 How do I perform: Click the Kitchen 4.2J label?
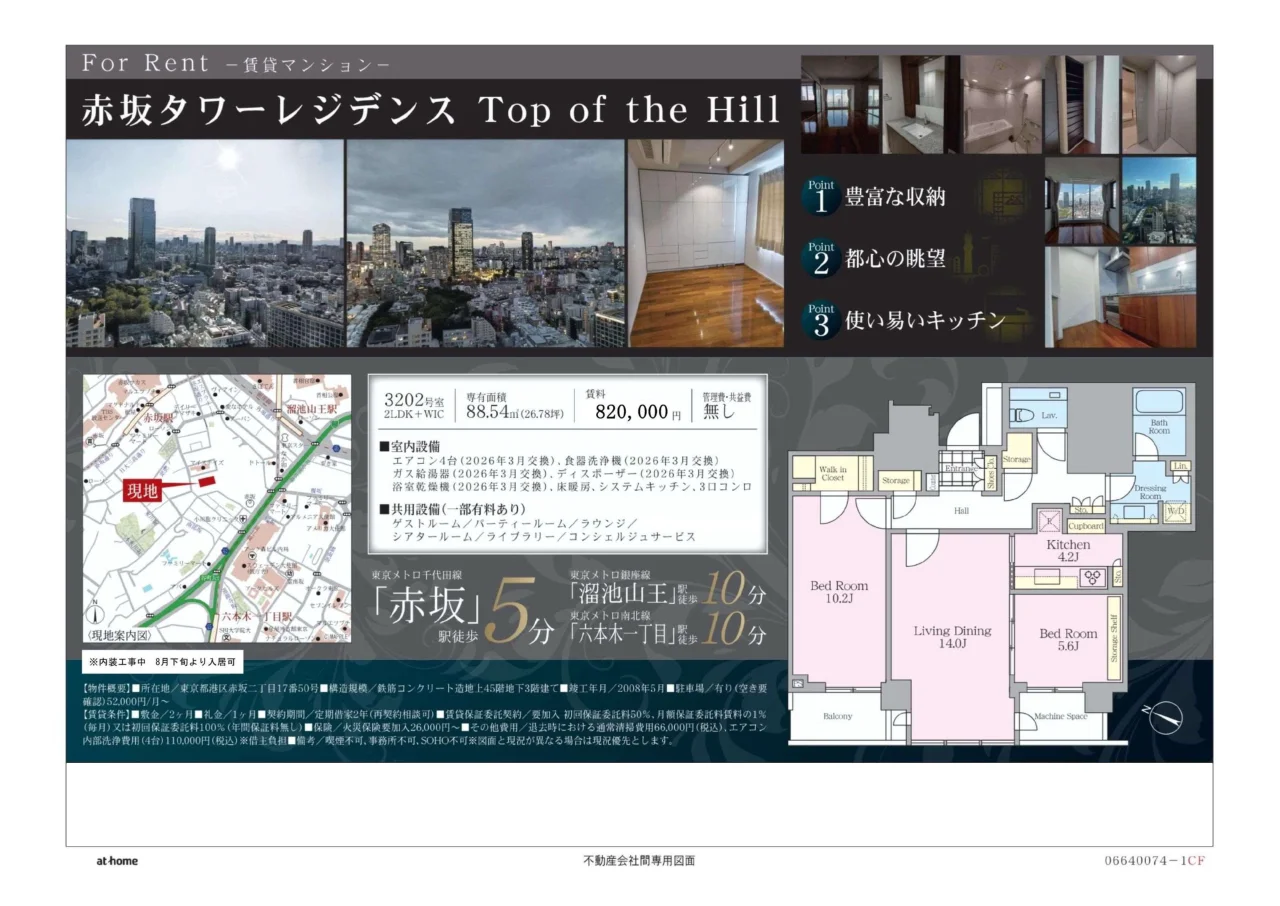coord(1068,551)
